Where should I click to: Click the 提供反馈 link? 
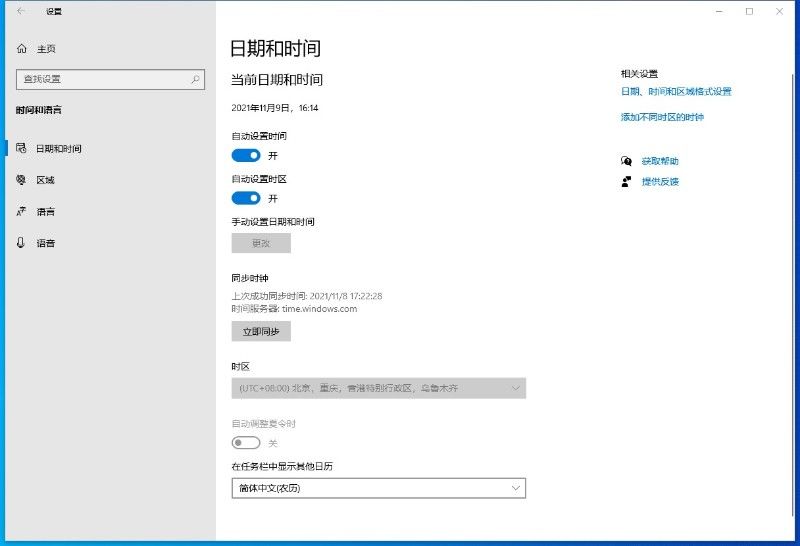point(660,182)
